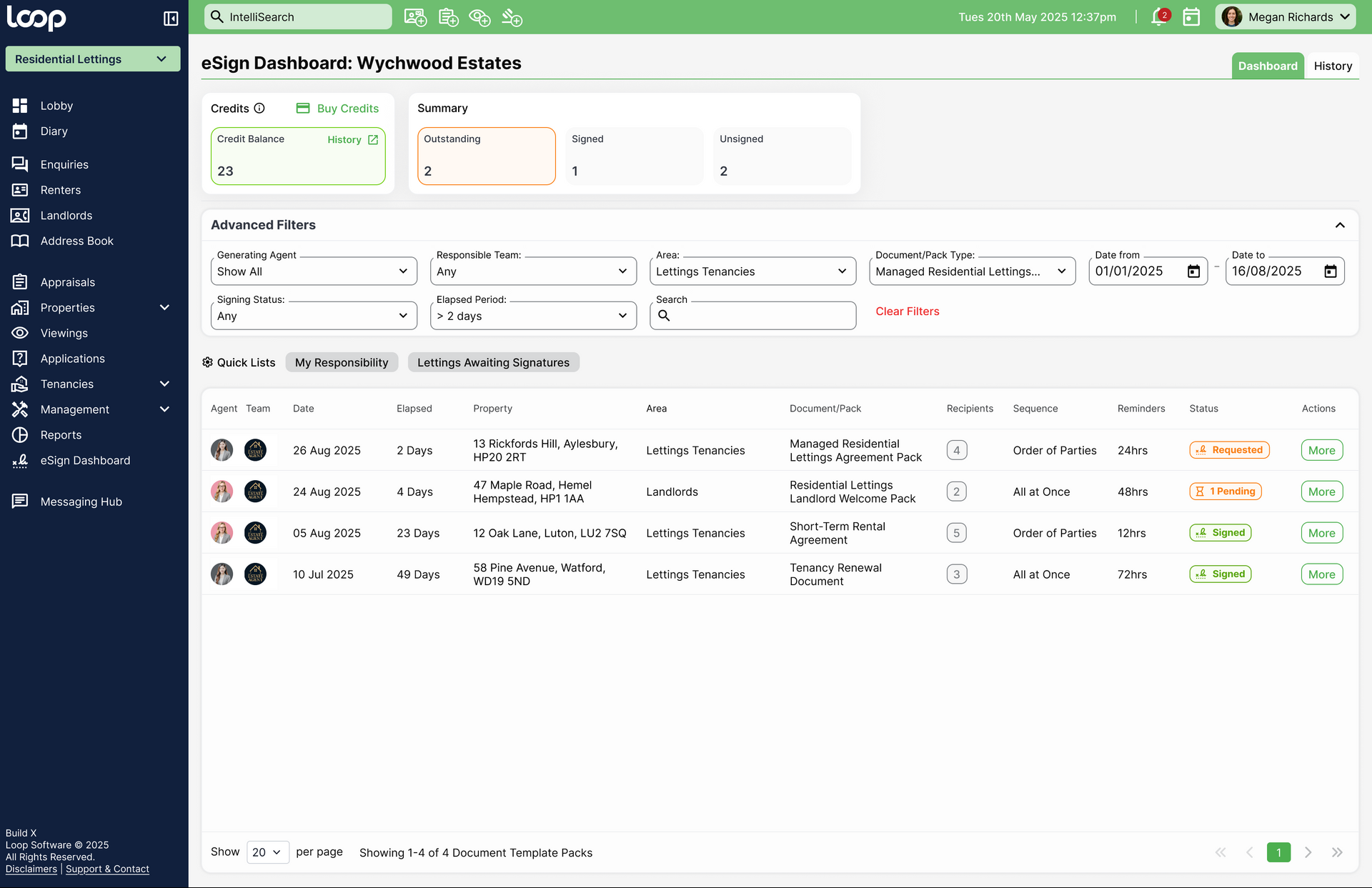
Task: Click the Quick Lists gear icon
Action: [207, 363]
